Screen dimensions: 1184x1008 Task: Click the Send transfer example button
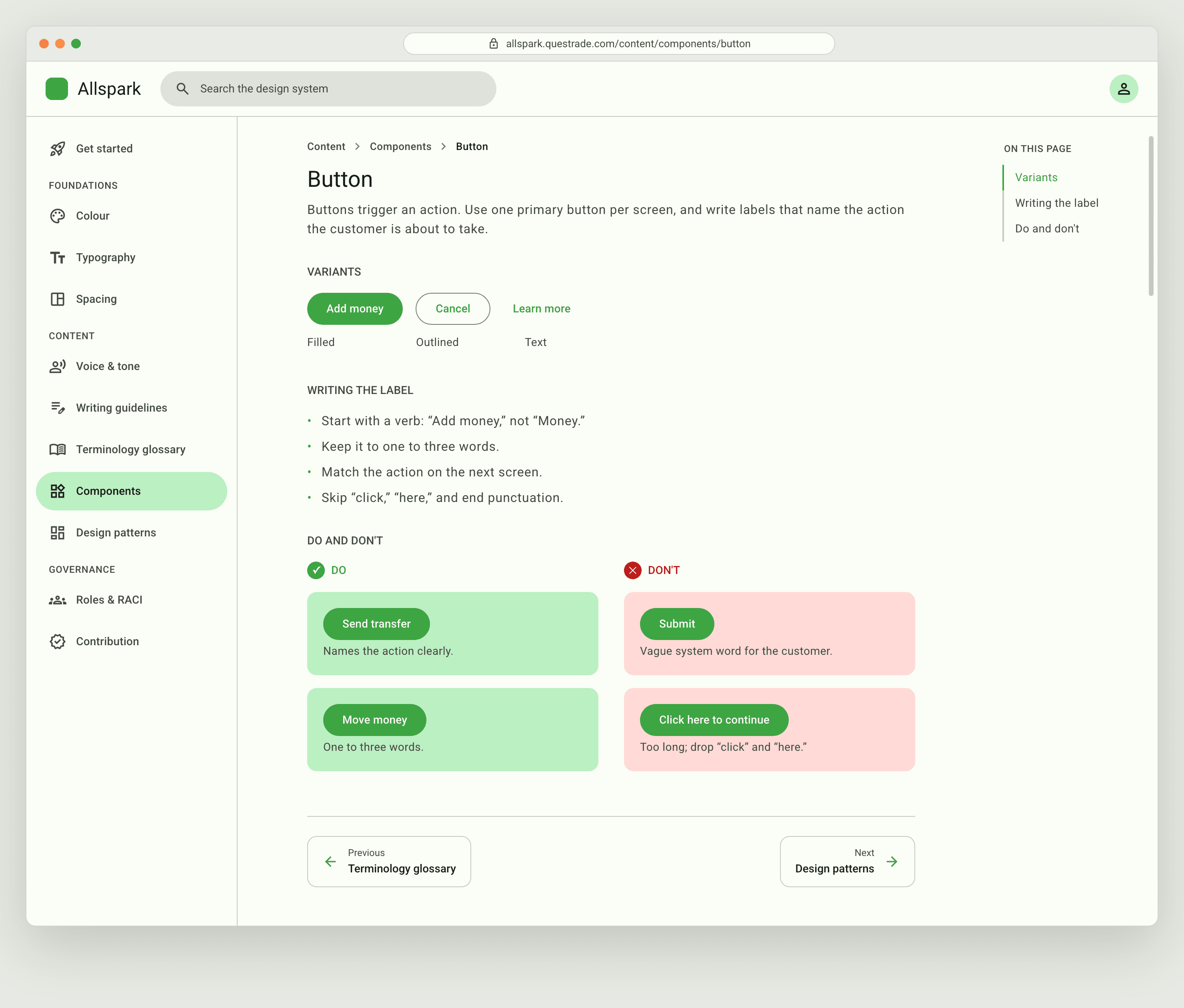(376, 624)
